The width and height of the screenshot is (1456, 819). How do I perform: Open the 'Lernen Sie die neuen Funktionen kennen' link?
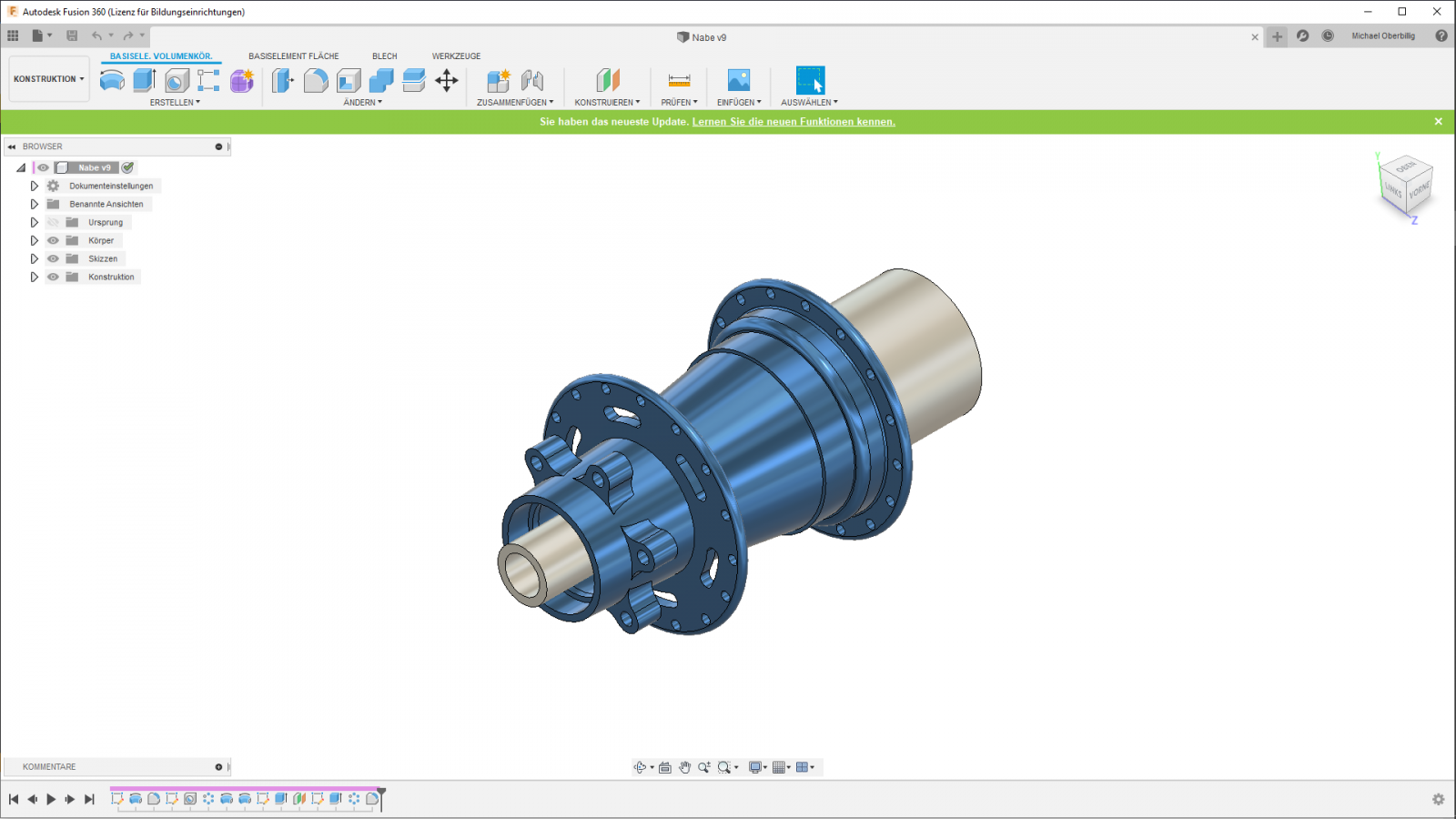(x=794, y=122)
